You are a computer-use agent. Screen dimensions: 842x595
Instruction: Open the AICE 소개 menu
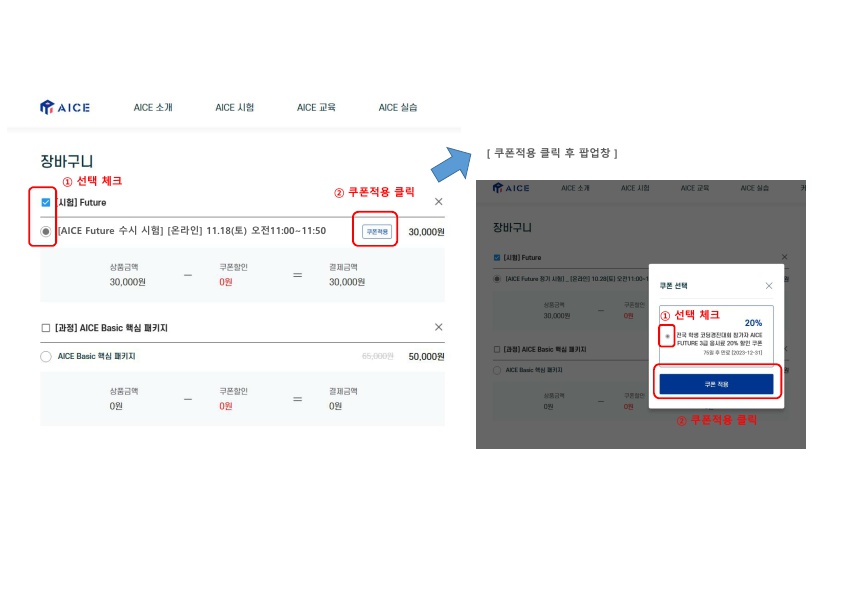point(153,107)
